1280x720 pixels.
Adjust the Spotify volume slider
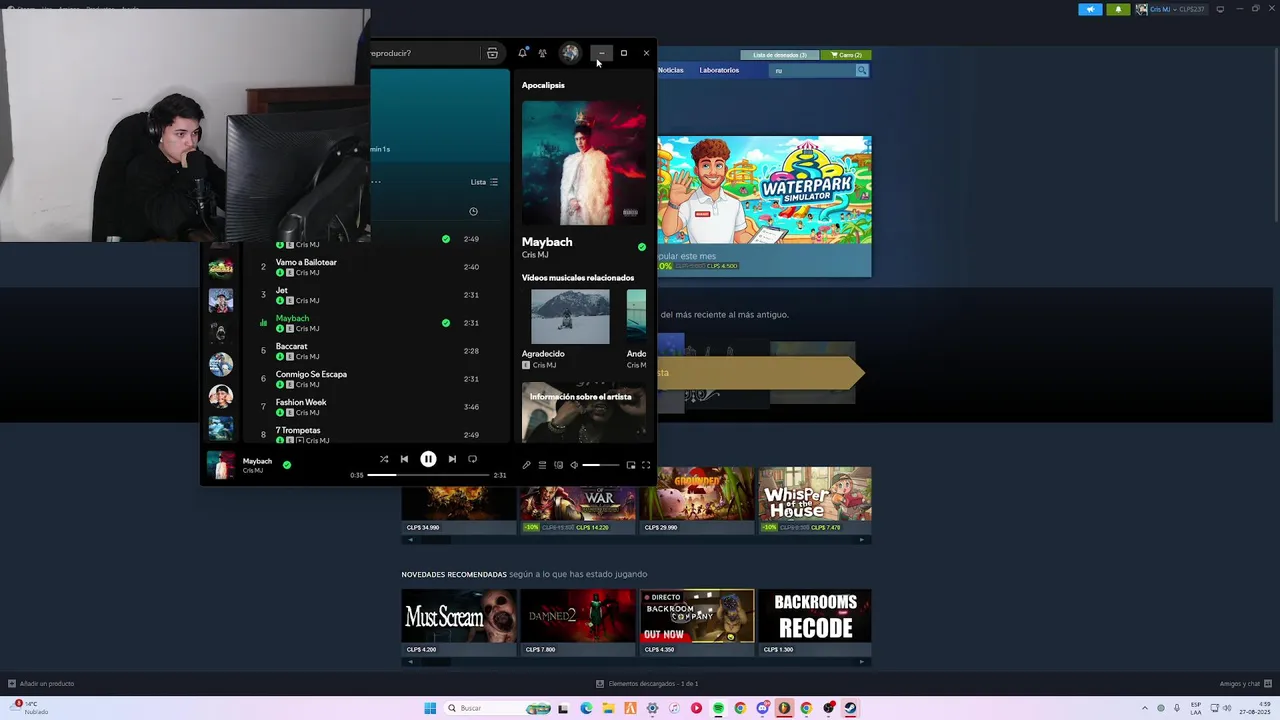[x=601, y=465]
